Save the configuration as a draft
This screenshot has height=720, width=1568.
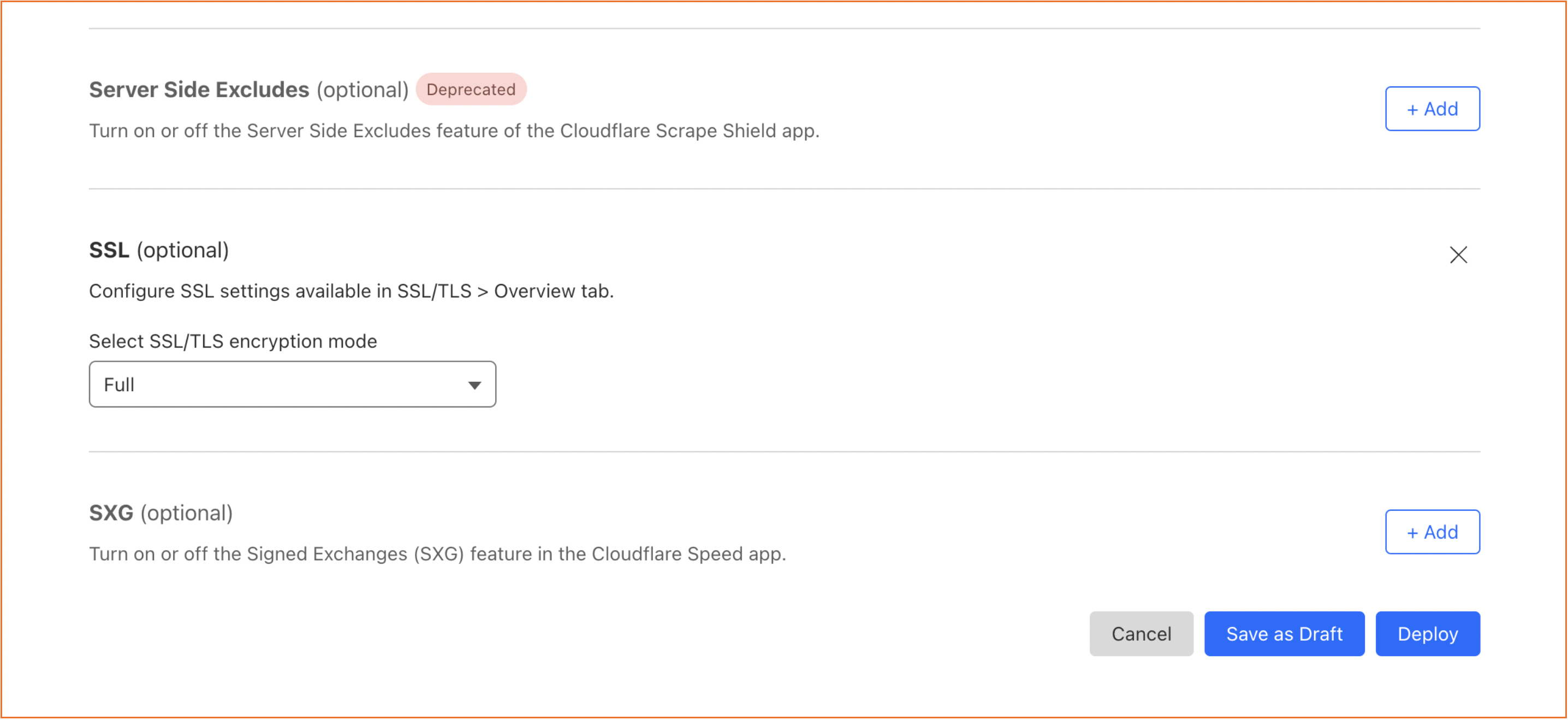[x=1284, y=634]
